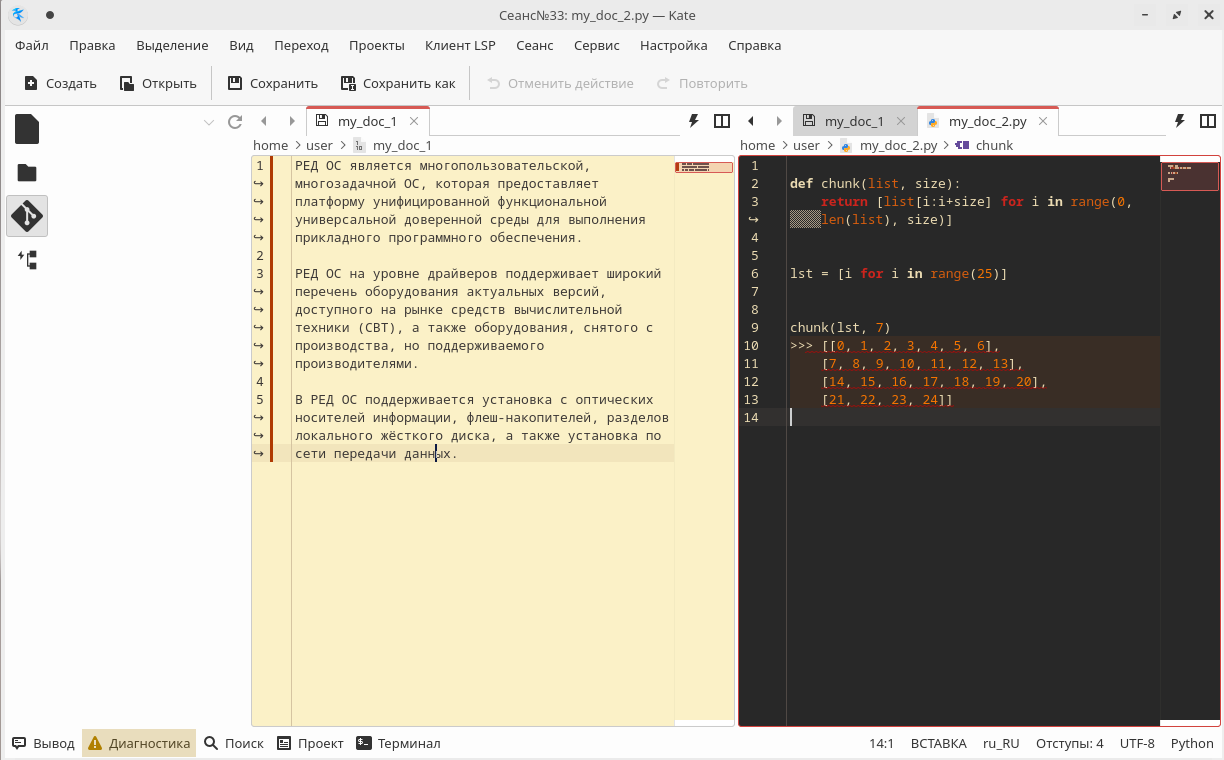Toggle the Terminal bottom panel
The height and width of the screenshot is (760, 1224).
tap(398, 743)
